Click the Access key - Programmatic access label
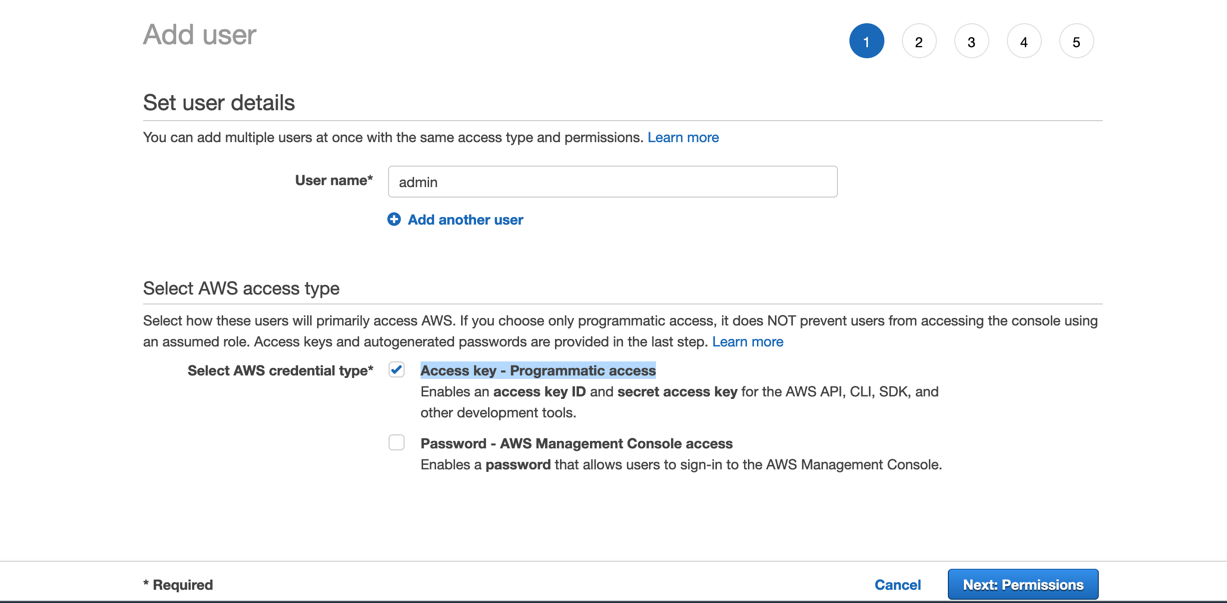 (538, 370)
